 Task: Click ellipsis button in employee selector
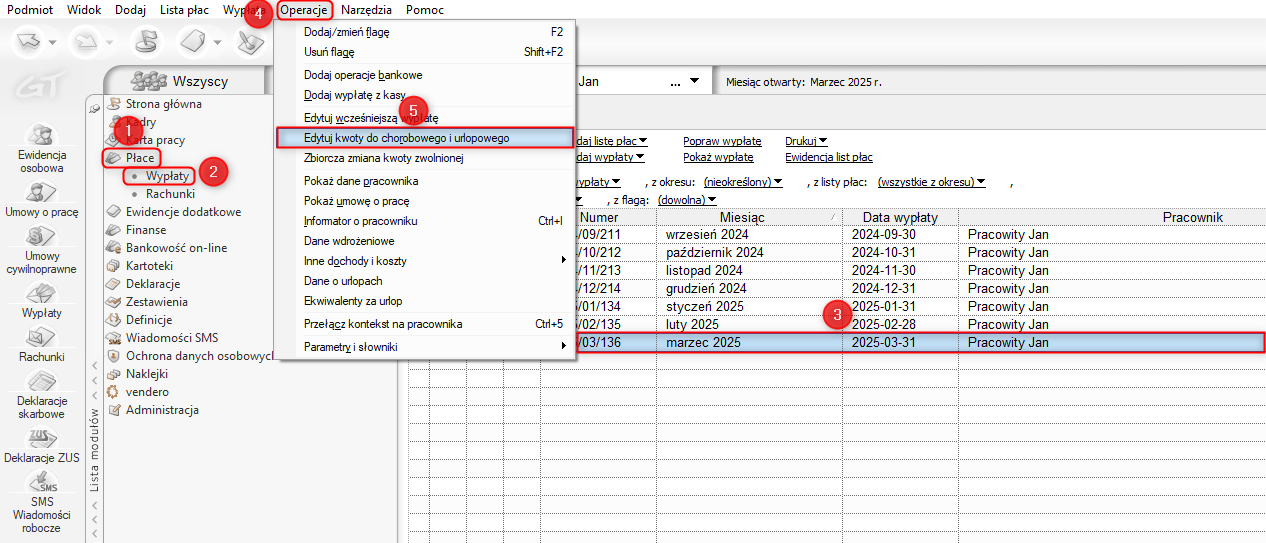click(676, 81)
